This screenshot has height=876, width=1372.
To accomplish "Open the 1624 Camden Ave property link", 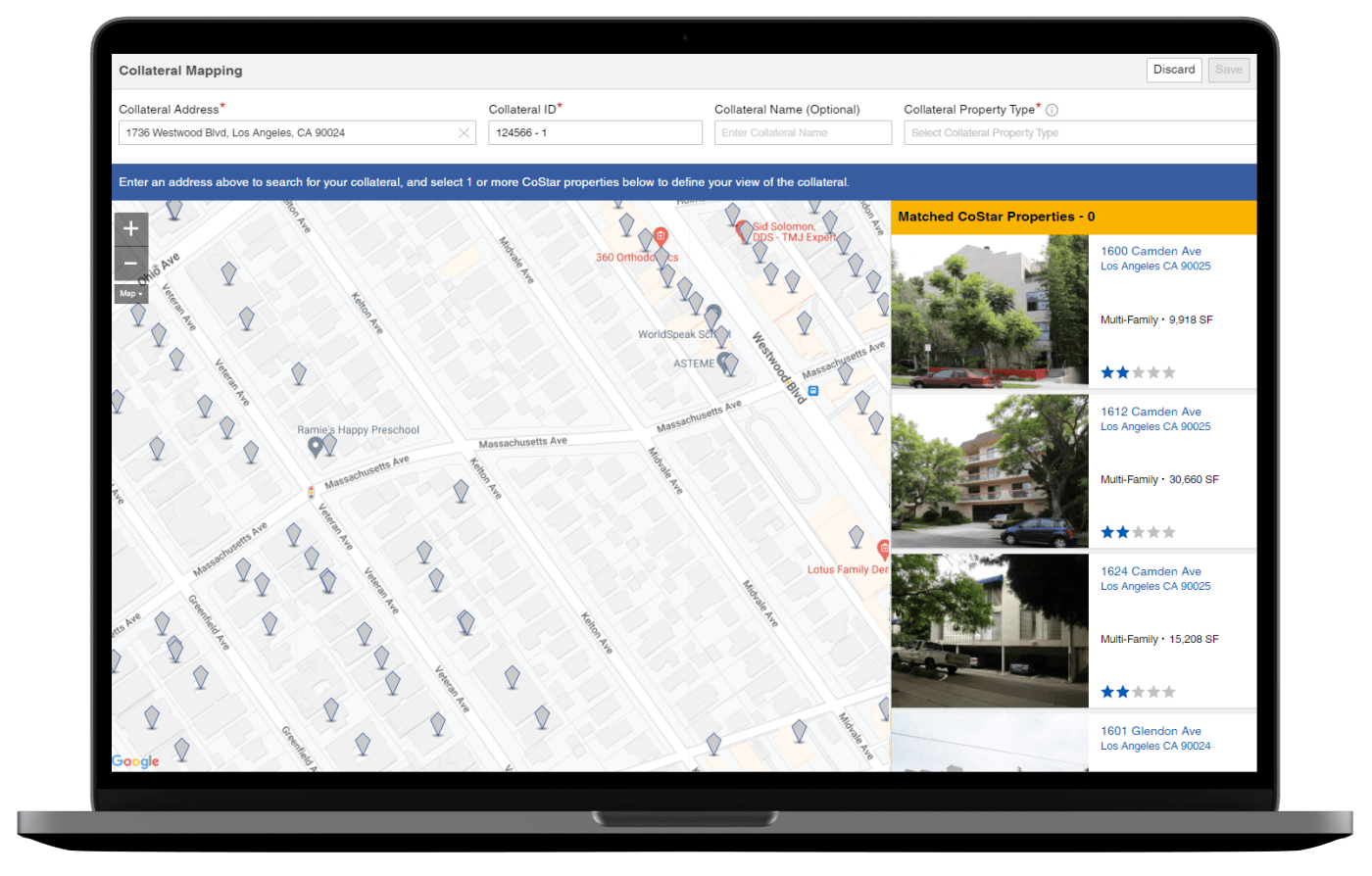I will [x=1151, y=571].
